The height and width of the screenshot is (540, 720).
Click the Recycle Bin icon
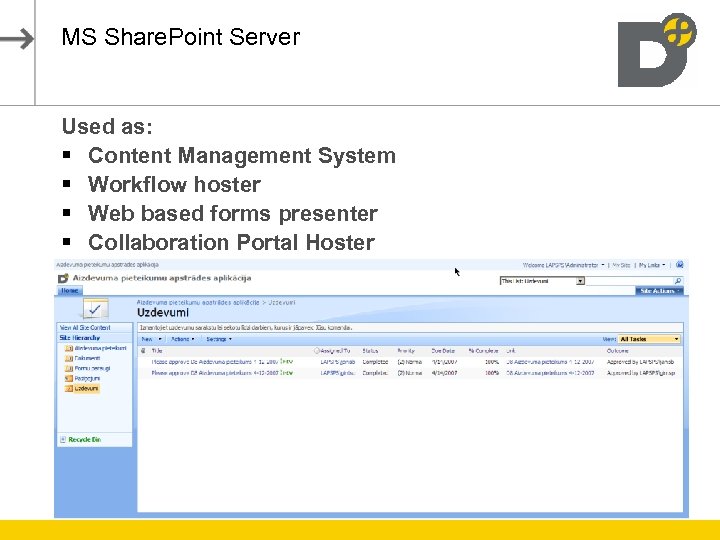tap(63, 439)
